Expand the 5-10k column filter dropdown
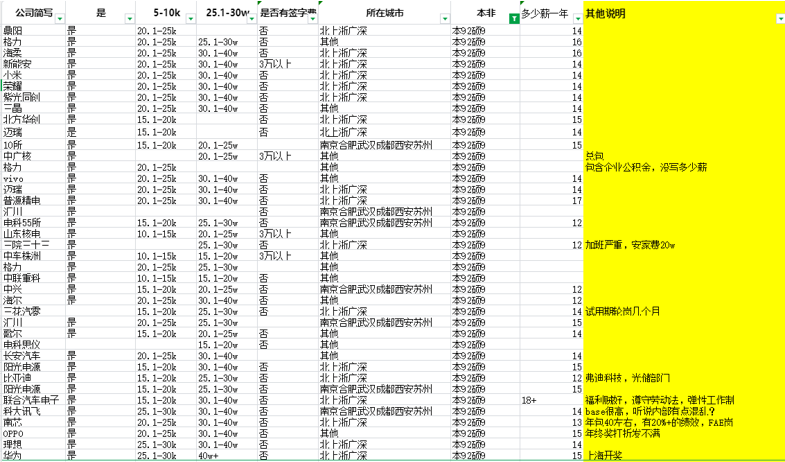785x462 pixels. coord(189,20)
